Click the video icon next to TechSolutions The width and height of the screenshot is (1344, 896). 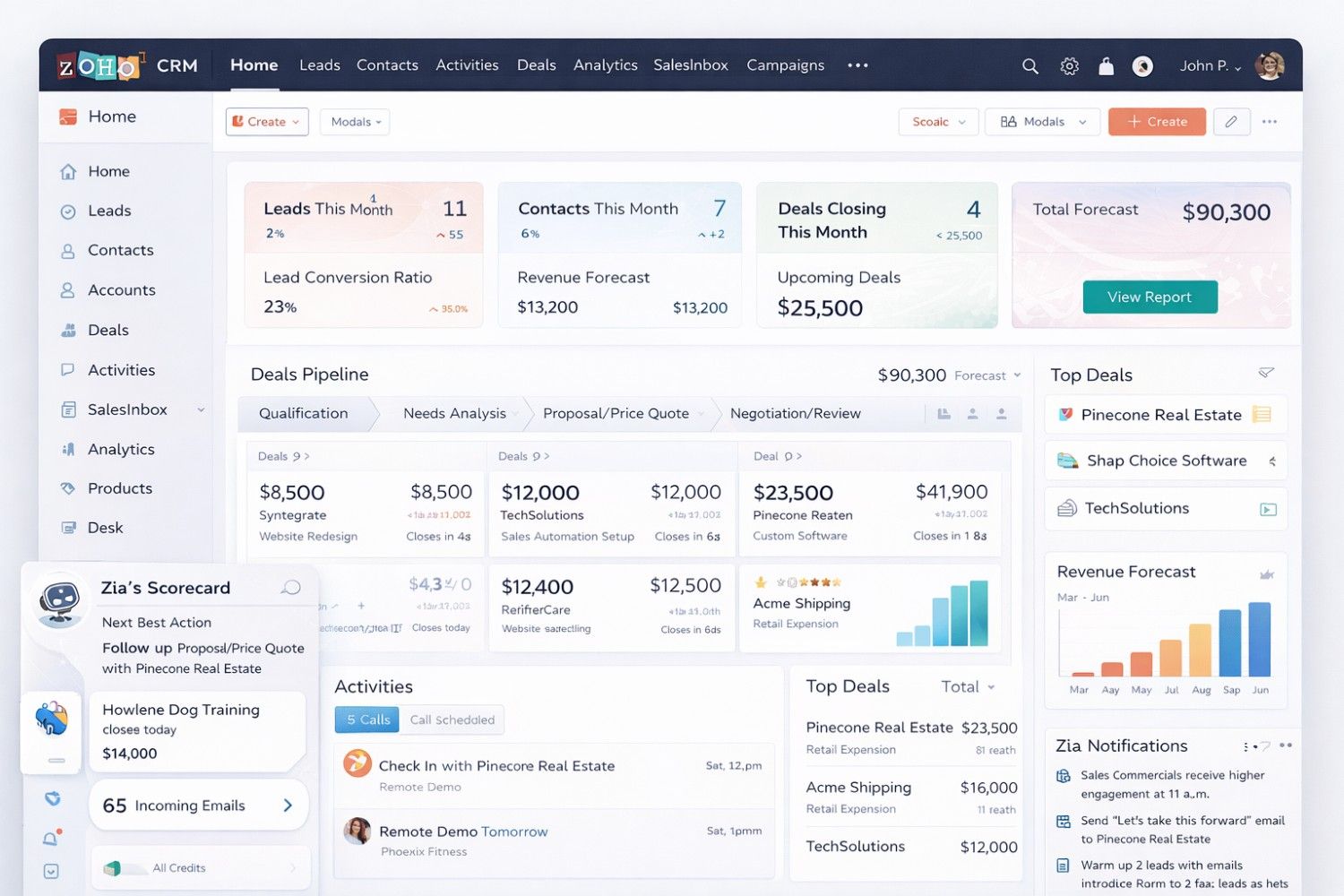1267,508
